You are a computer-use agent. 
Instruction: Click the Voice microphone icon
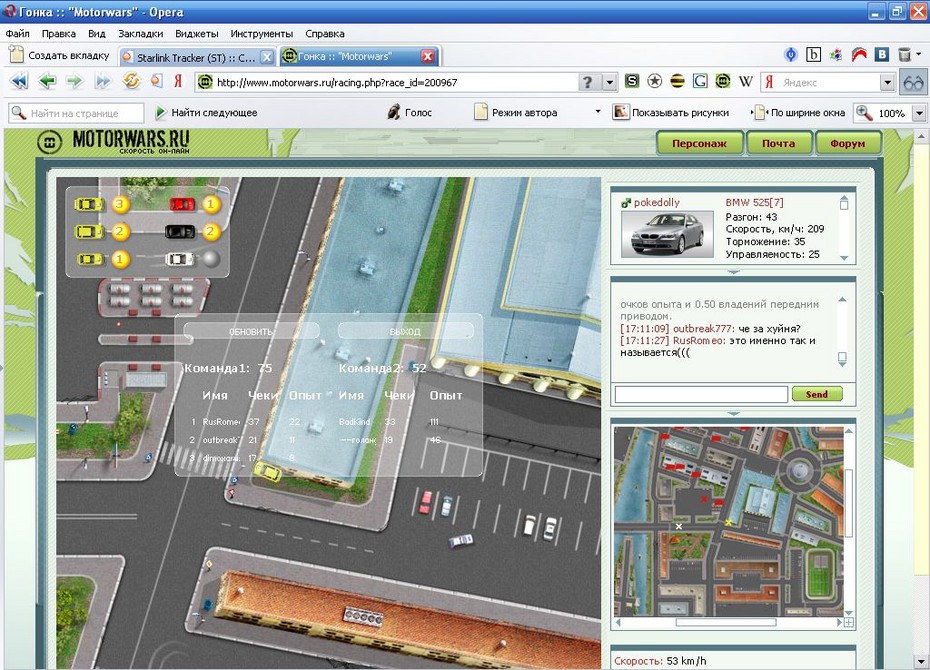tap(394, 112)
